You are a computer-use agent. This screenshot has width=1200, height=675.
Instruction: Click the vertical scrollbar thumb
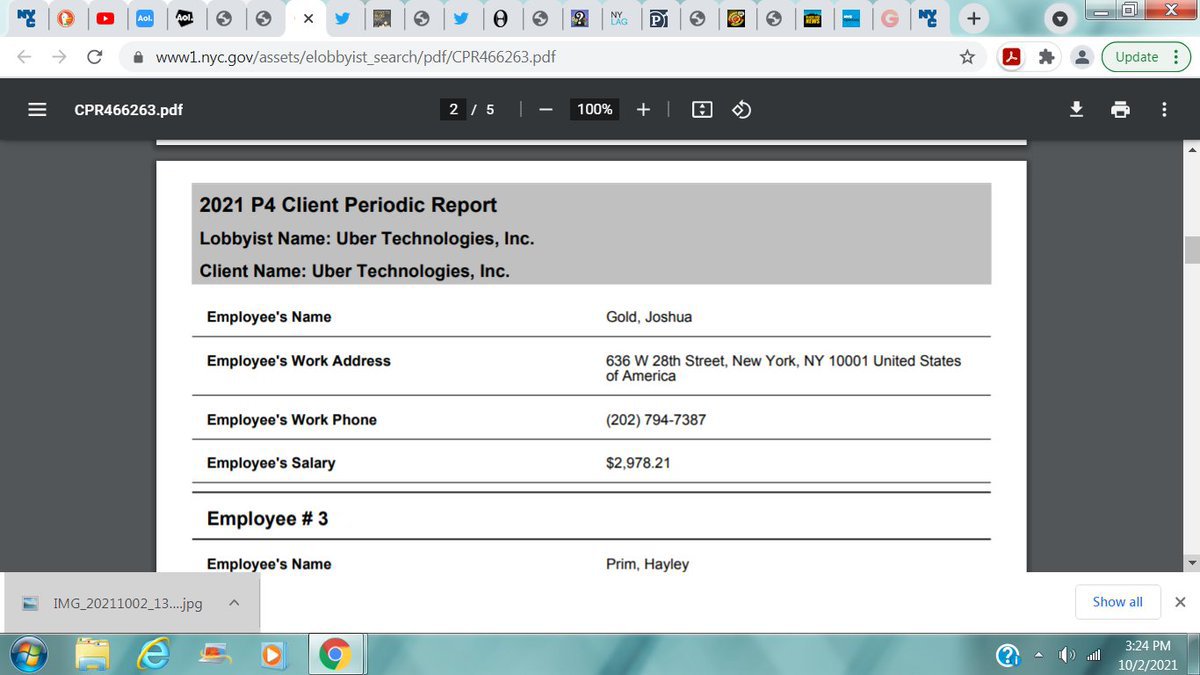click(1191, 249)
